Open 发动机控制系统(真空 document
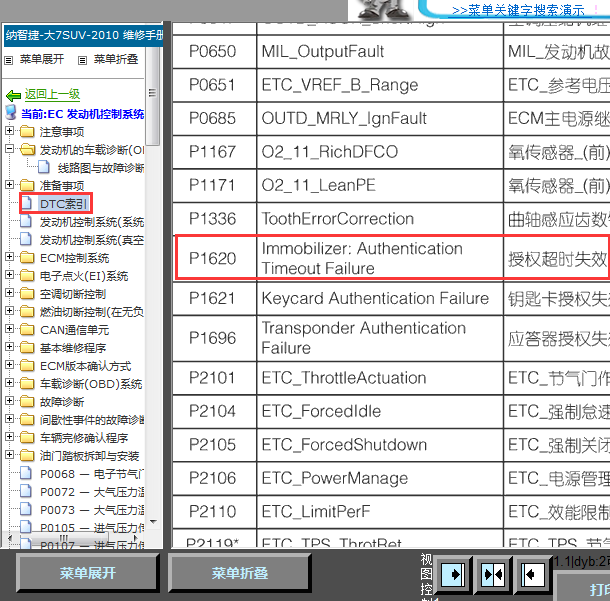Screen dimensions: 610x601 (x=92, y=240)
